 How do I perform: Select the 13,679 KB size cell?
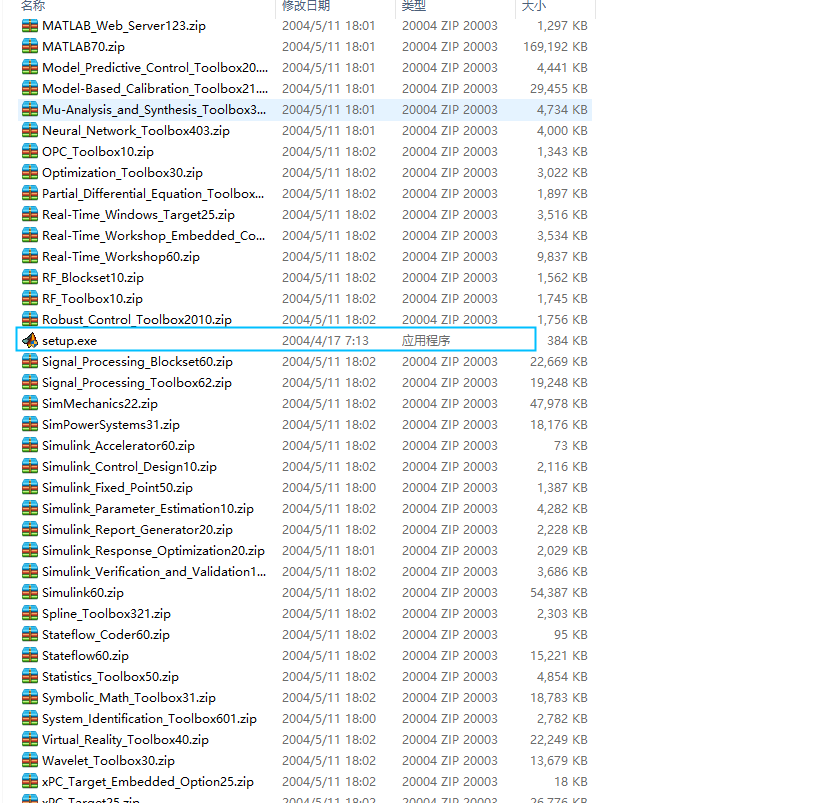pos(559,761)
